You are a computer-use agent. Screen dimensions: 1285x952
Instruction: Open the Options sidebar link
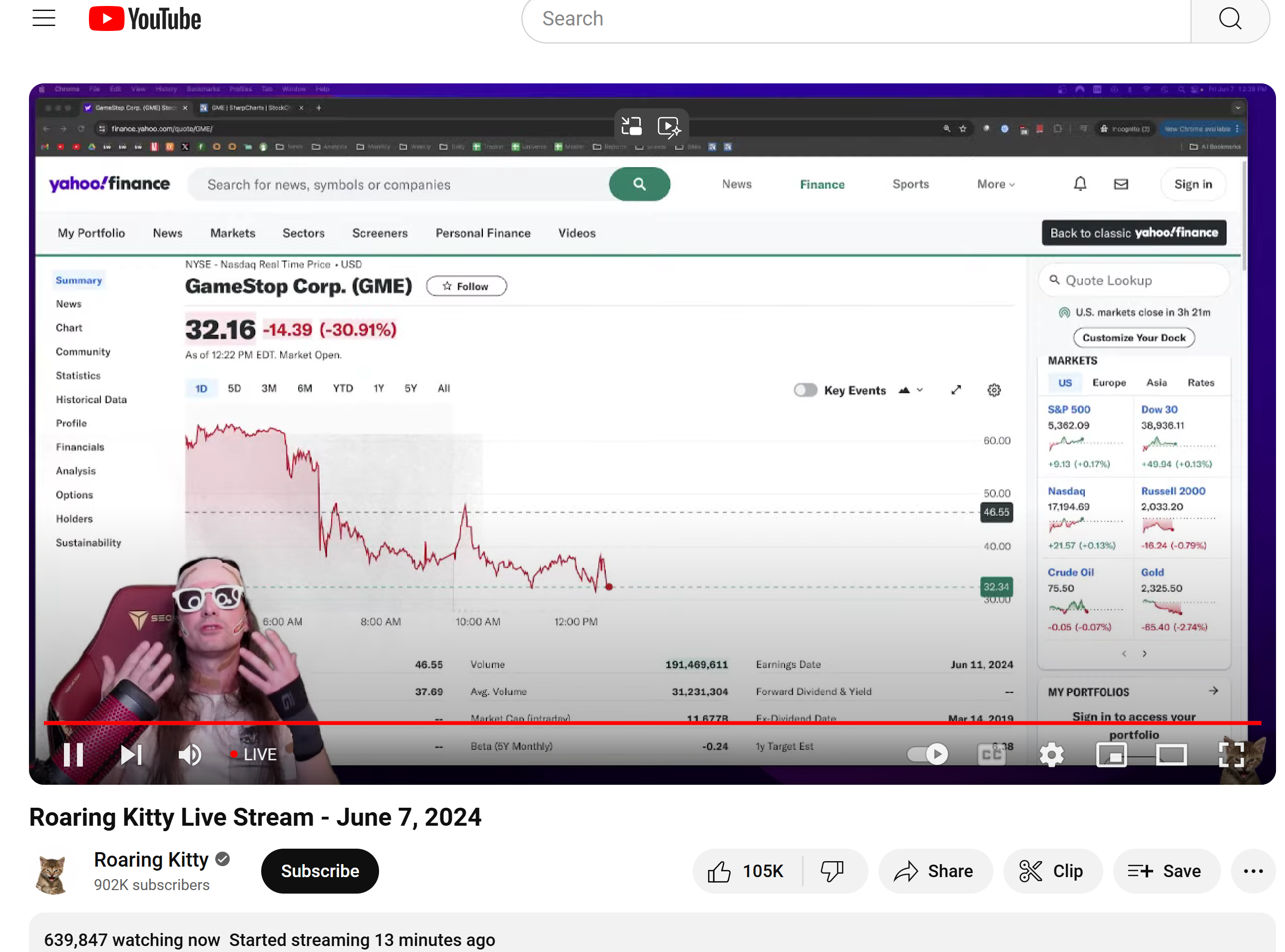(x=74, y=494)
